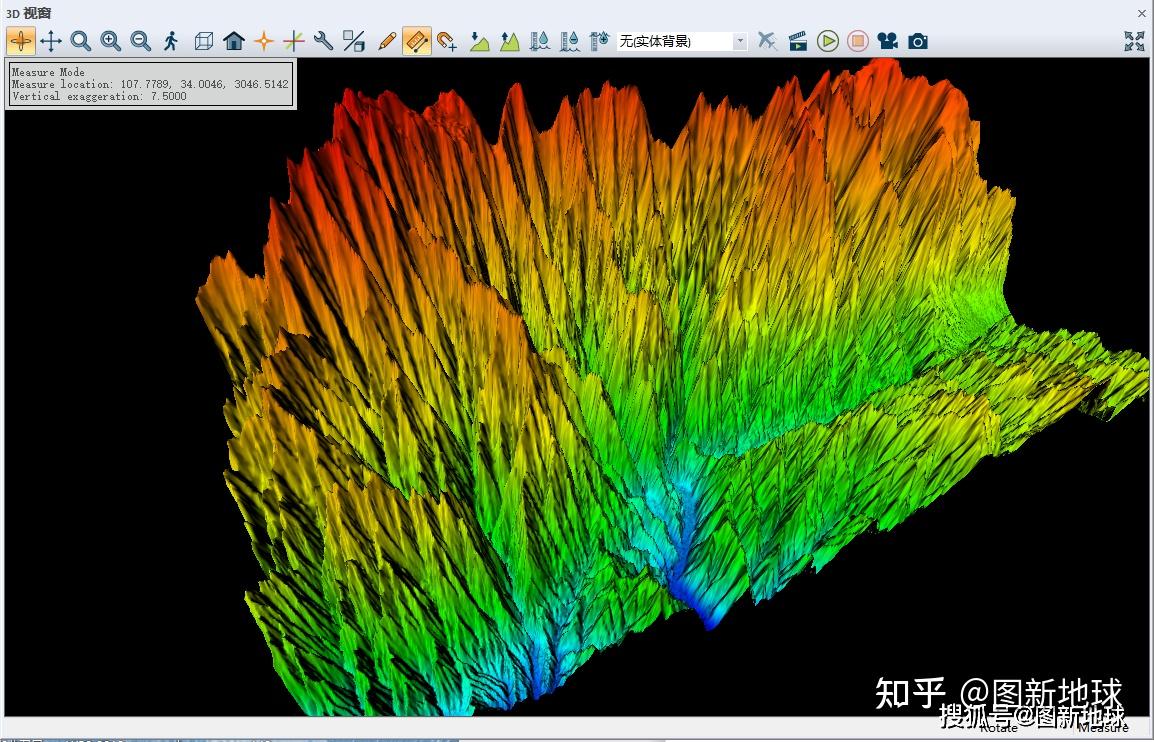The height and width of the screenshot is (742, 1154).
Task: Open the 无(实体背景) background dropdown
Action: point(682,41)
